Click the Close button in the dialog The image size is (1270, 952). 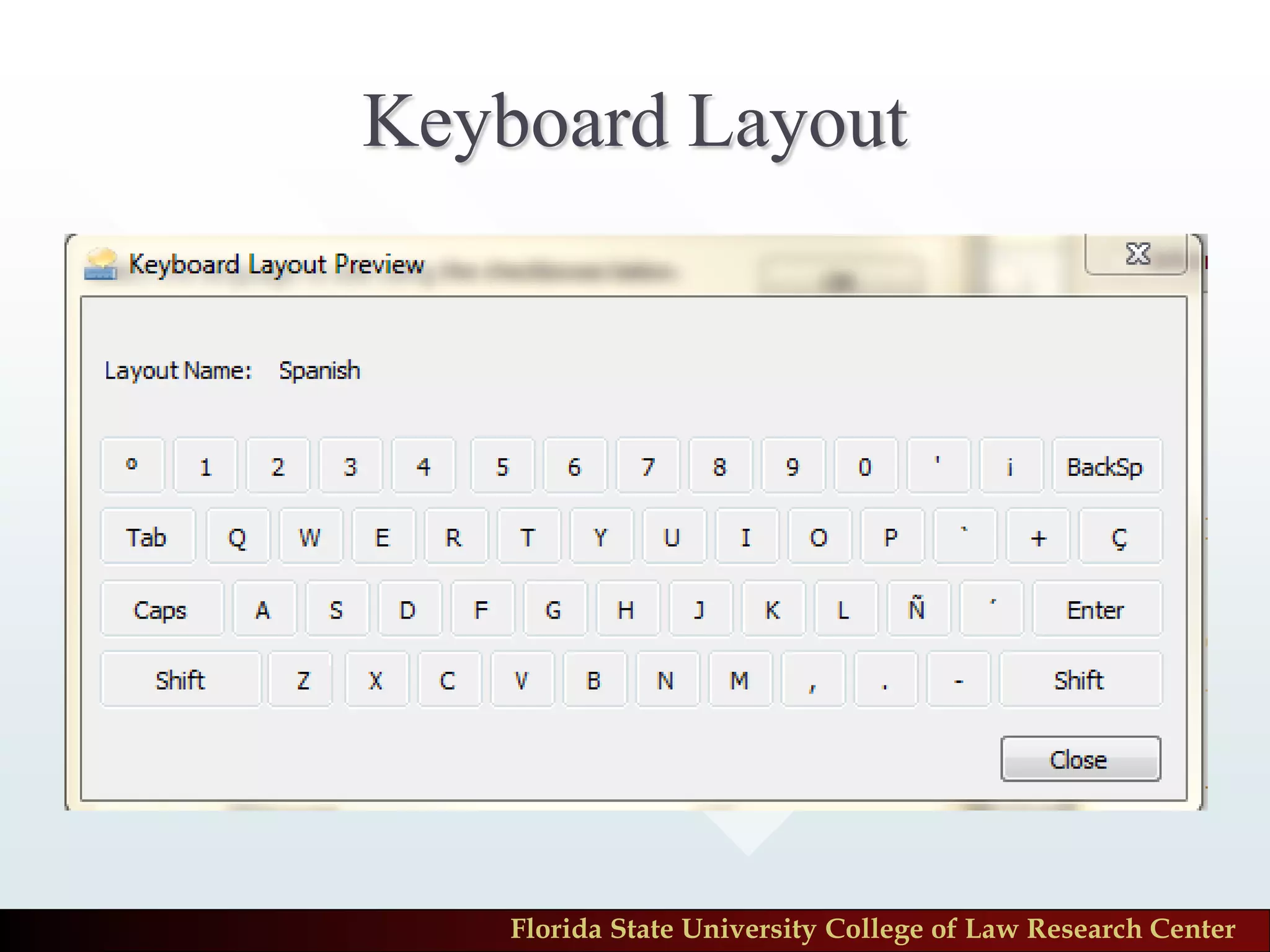click(x=1080, y=759)
